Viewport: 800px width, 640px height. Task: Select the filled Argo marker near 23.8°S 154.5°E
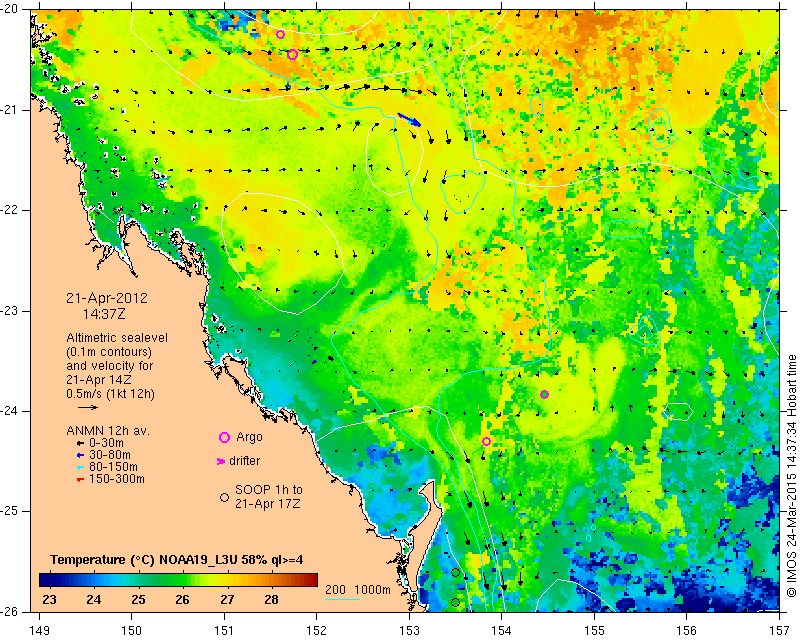[x=544, y=394]
